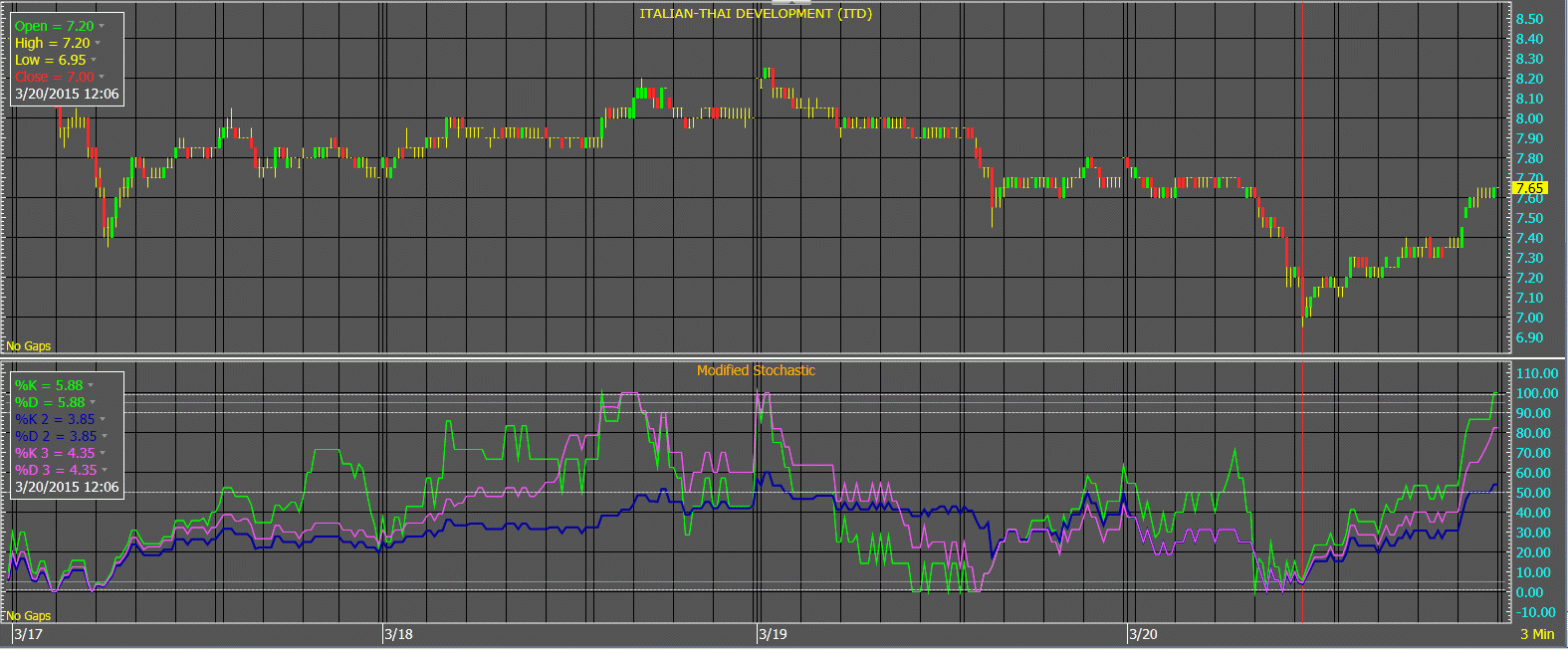Viewport: 1568px width, 650px height.
Task: Open the dropdown arrow beside High = 7.20
Action: point(98,44)
